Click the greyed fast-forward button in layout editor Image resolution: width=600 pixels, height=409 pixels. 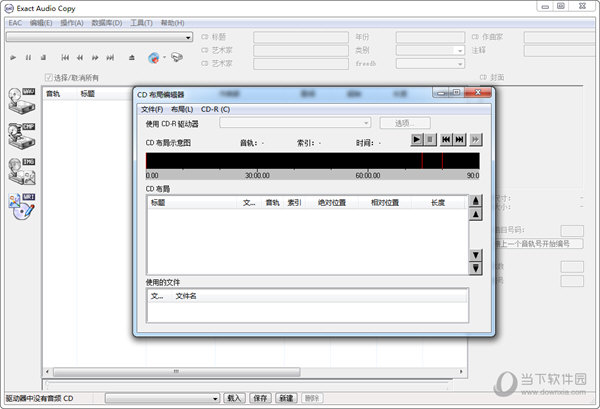(475, 139)
